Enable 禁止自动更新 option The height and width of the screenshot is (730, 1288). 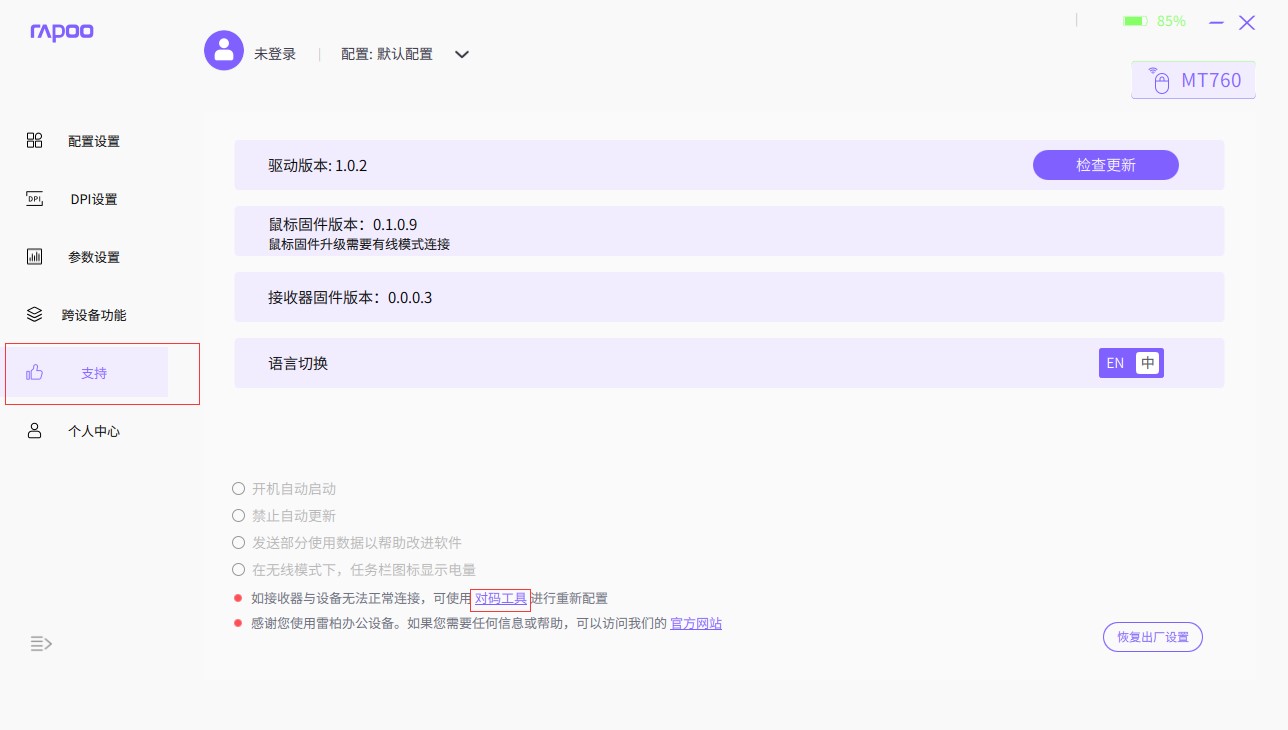[x=238, y=516]
